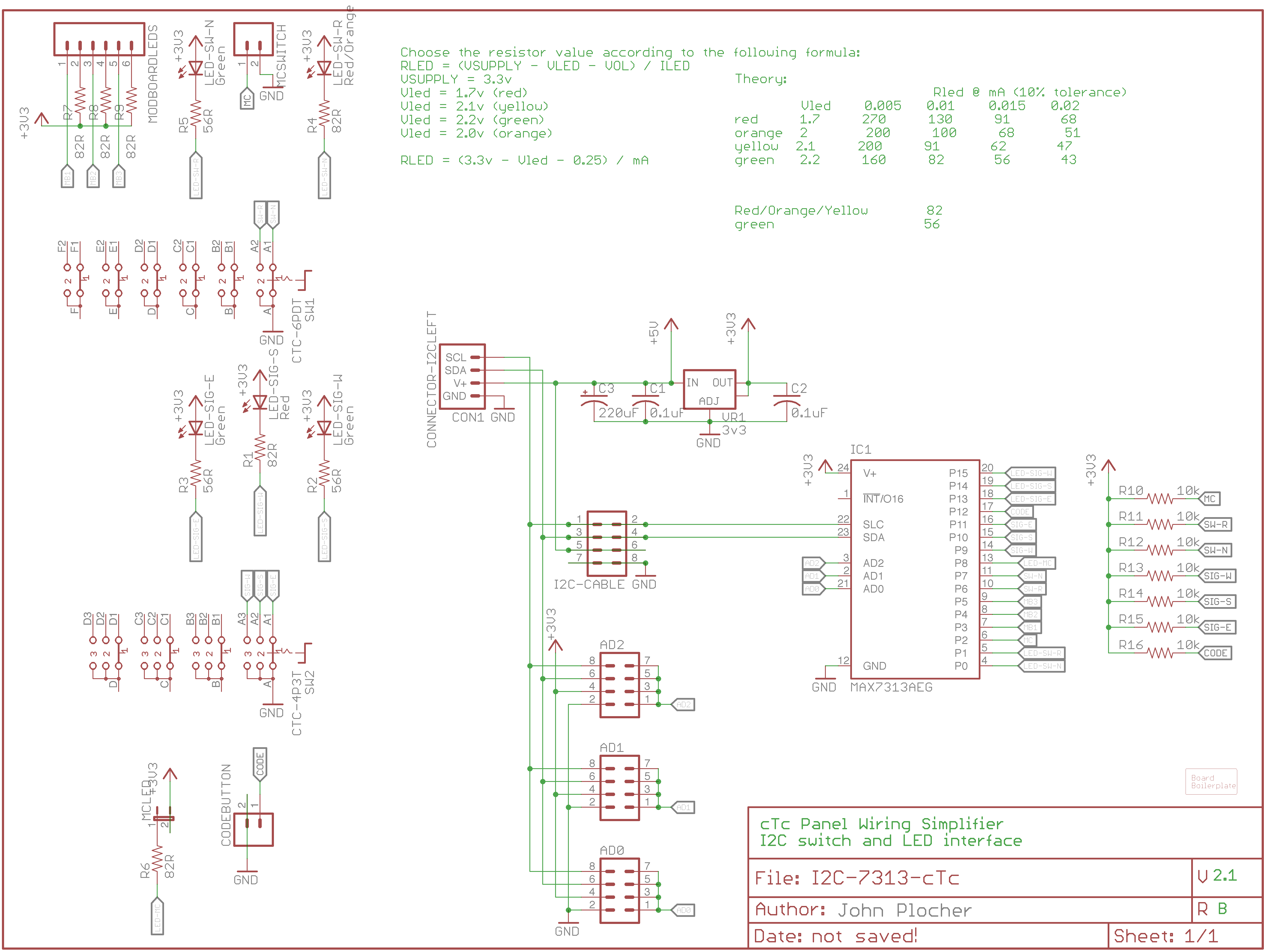Select the I2C-CABLE 8-pin header
Viewport: 1264px width, 952px height.
[x=607, y=543]
